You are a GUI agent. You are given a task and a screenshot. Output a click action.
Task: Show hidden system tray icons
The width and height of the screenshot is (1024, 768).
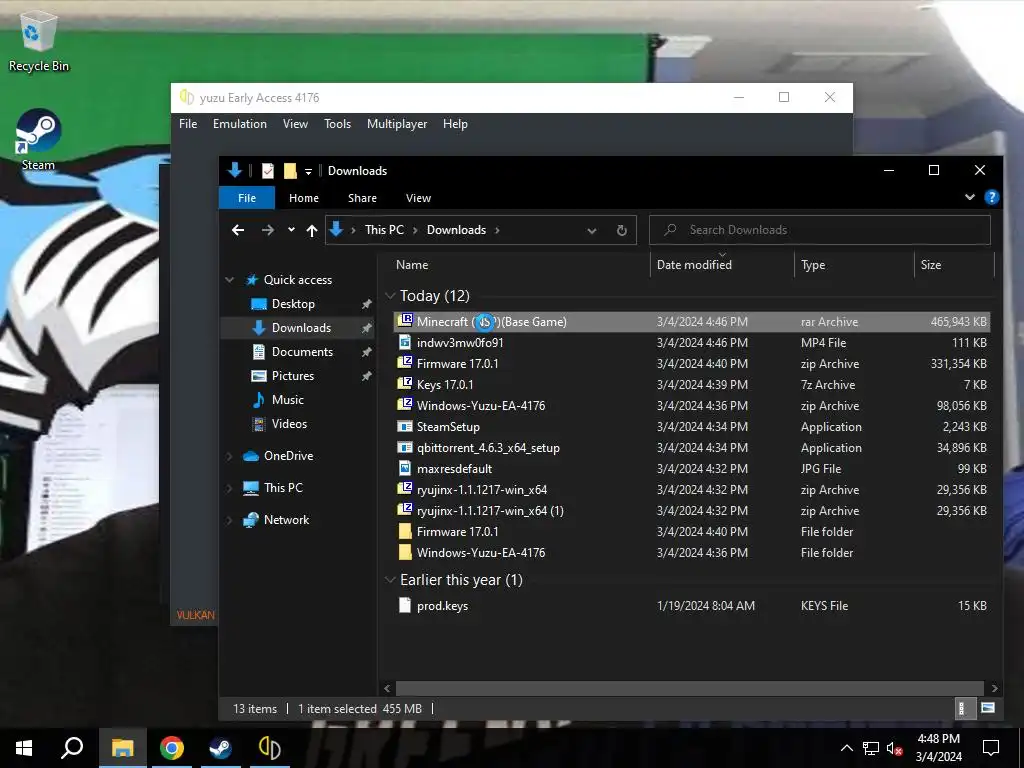pyautogui.click(x=846, y=748)
